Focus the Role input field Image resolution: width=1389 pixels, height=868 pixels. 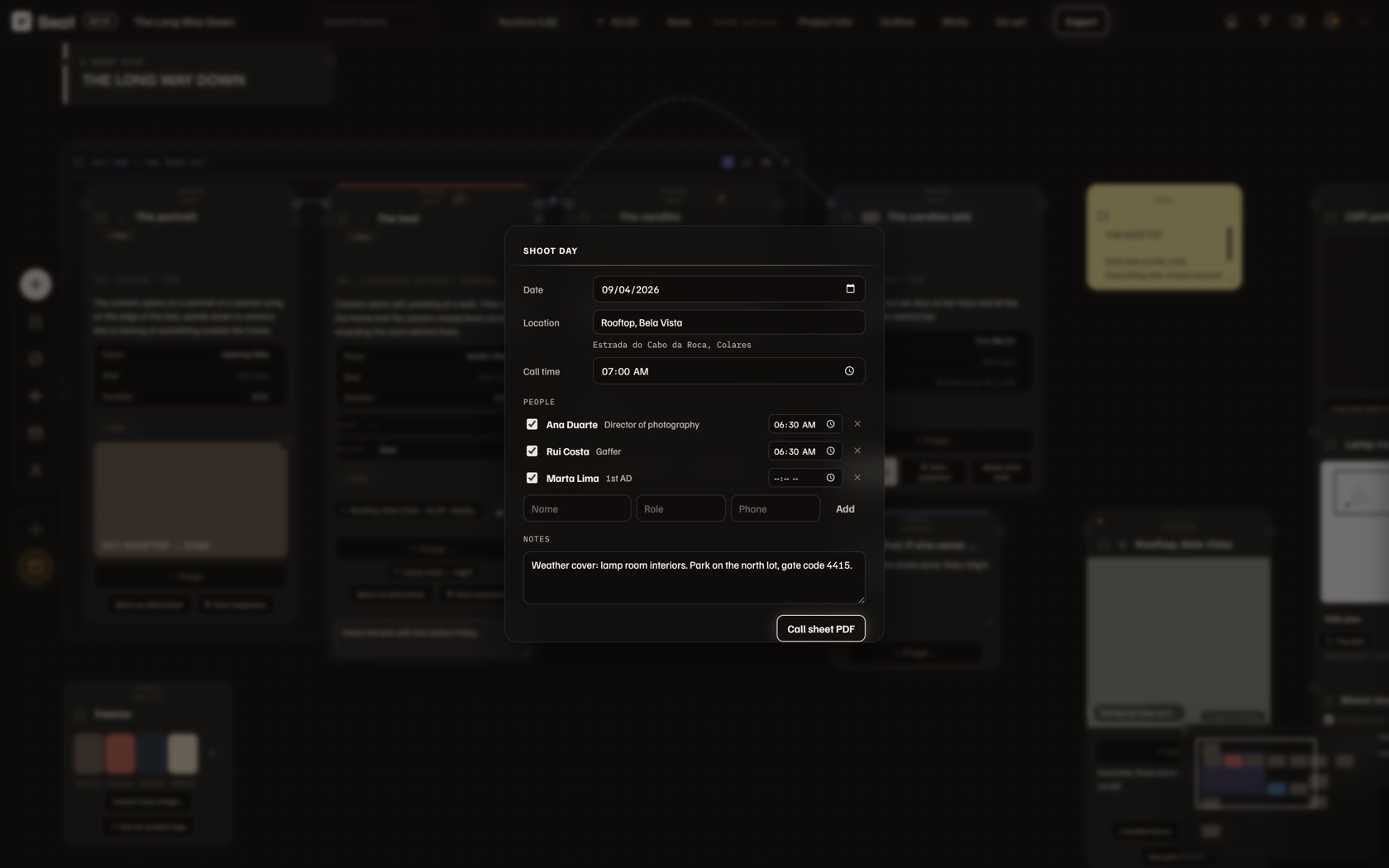680,508
